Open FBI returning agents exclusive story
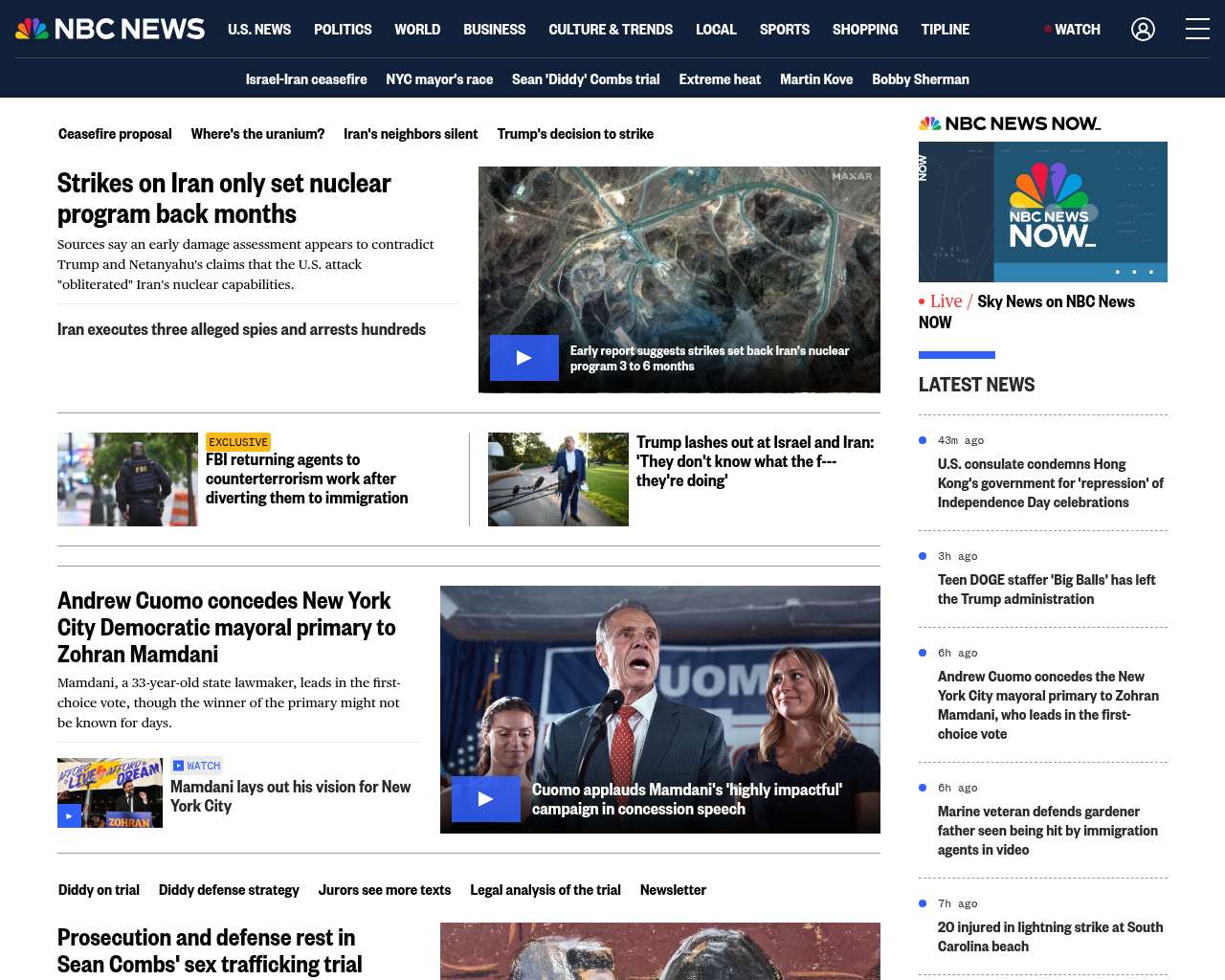 [x=306, y=479]
